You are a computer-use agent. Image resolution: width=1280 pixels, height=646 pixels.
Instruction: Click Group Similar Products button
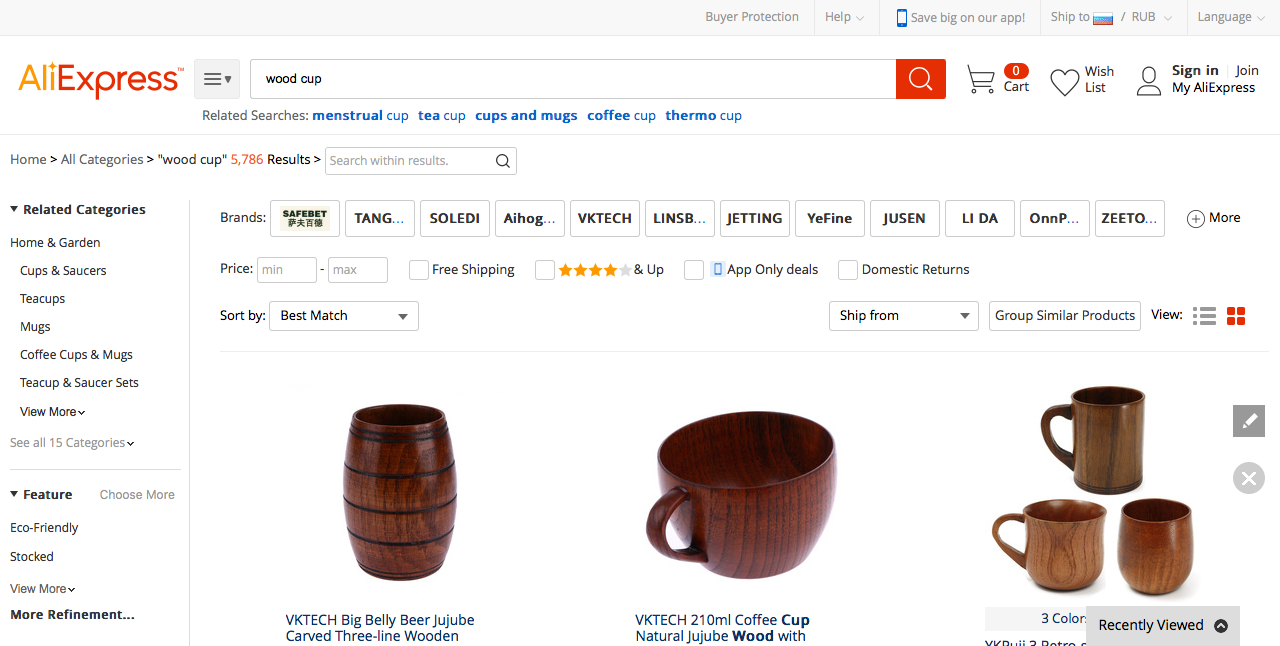(1065, 316)
